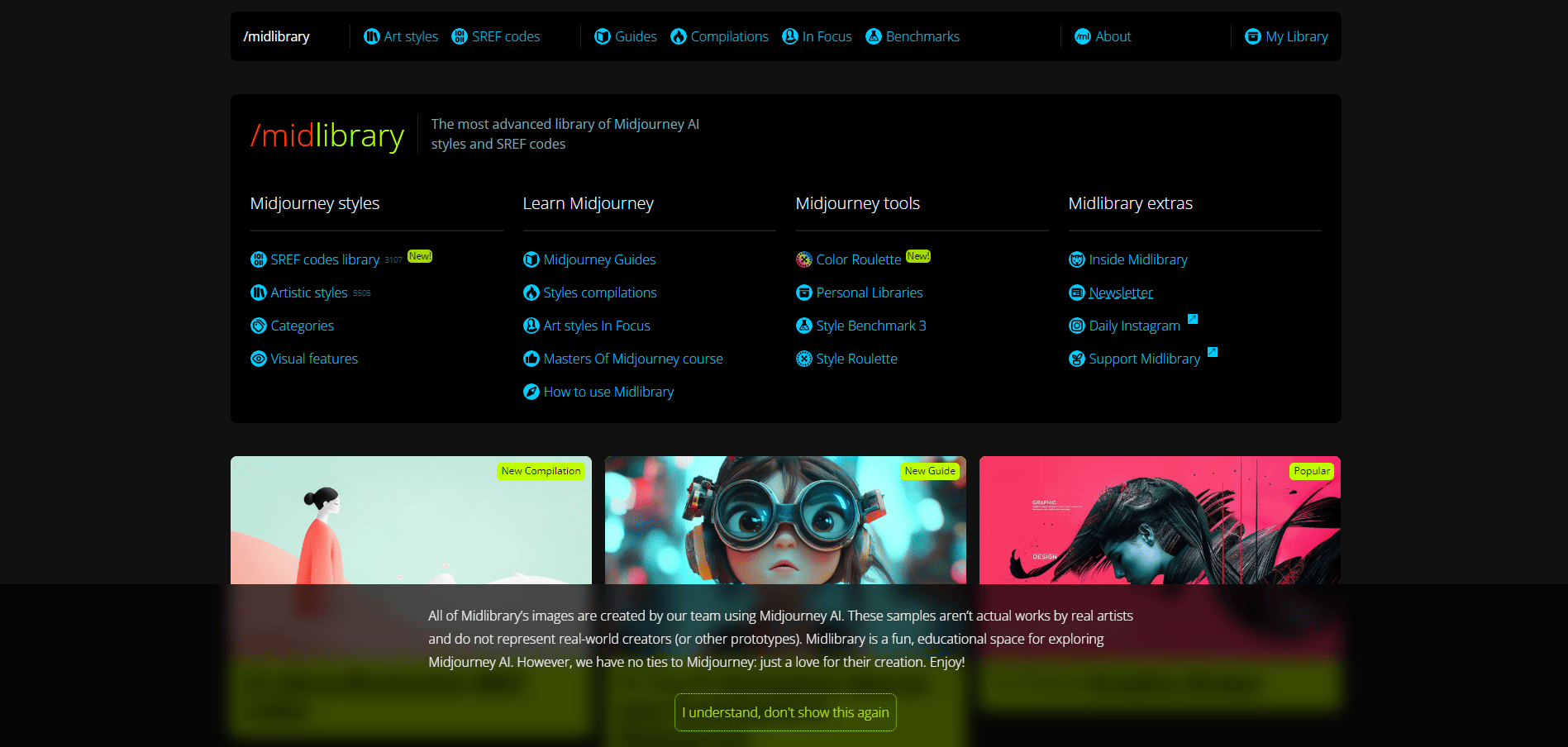Image resolution: width=1568 pixels, height=747 pixels.
Task: Open the Color Roulette link
Action: tap(859, 259)
